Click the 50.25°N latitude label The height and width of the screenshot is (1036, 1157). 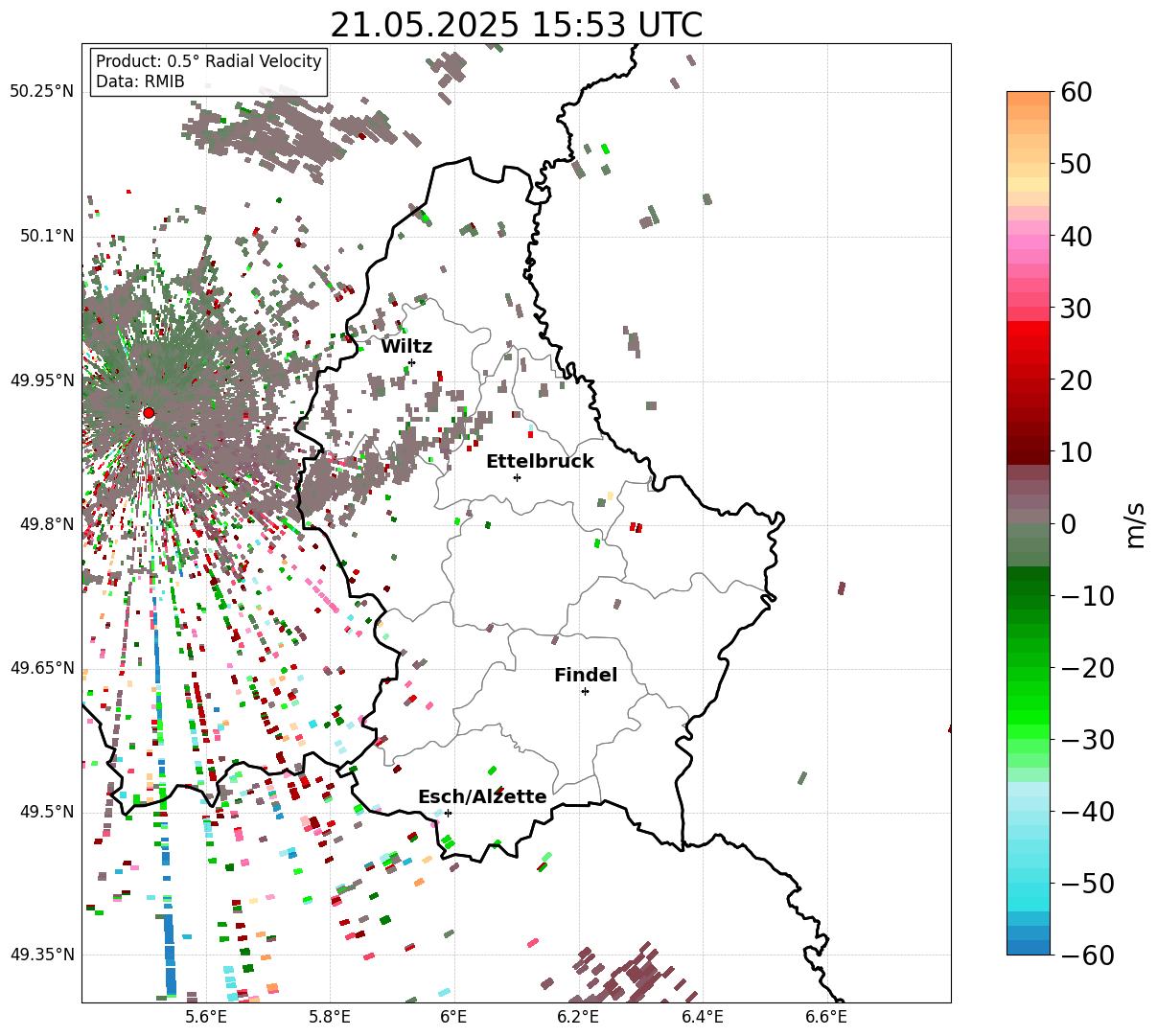click(x=42, y=92)
